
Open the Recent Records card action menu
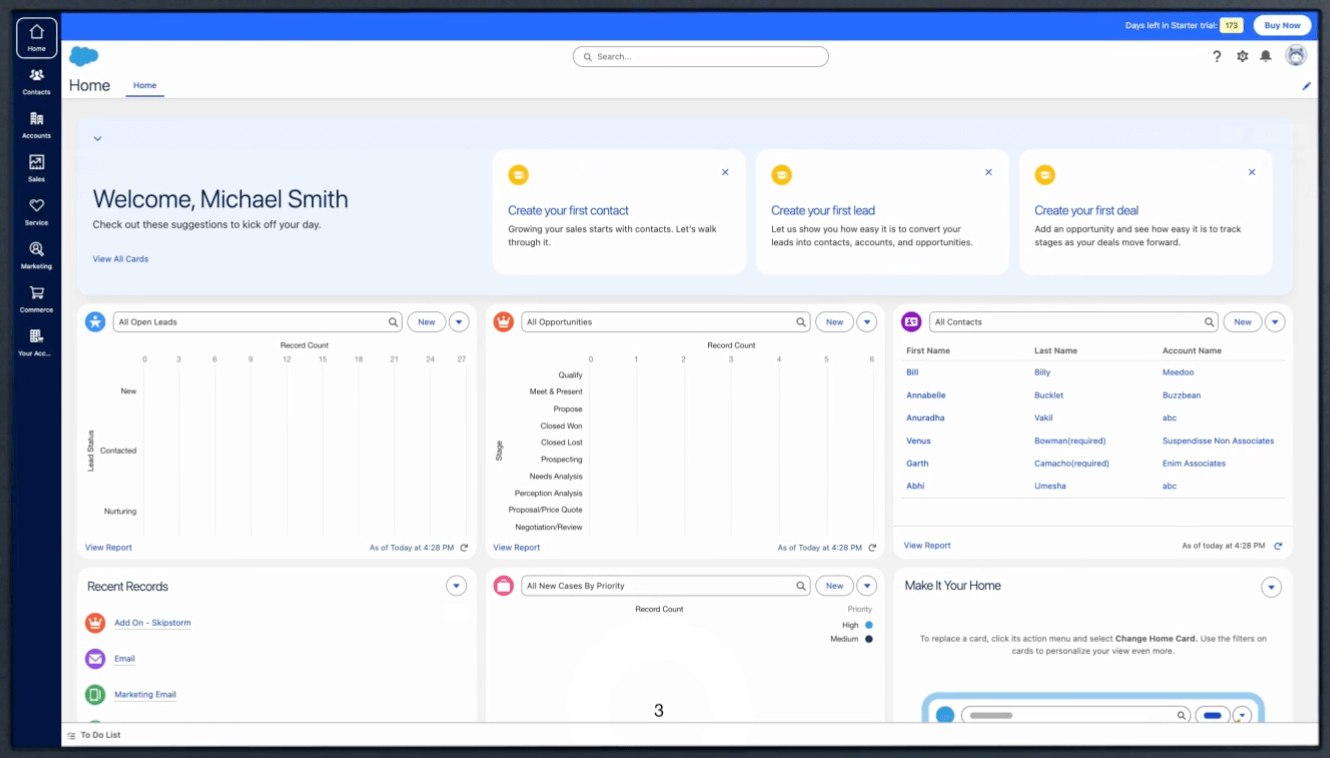click(456, 587)
